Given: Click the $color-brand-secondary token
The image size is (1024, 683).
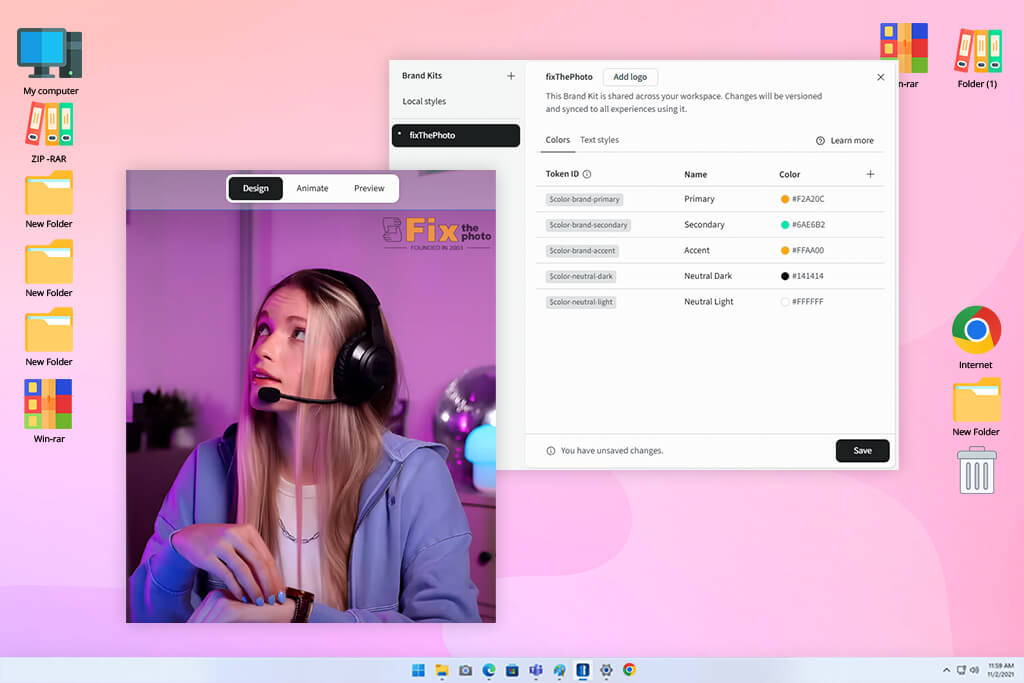Looking at the screenshot, I should [588, 225].
